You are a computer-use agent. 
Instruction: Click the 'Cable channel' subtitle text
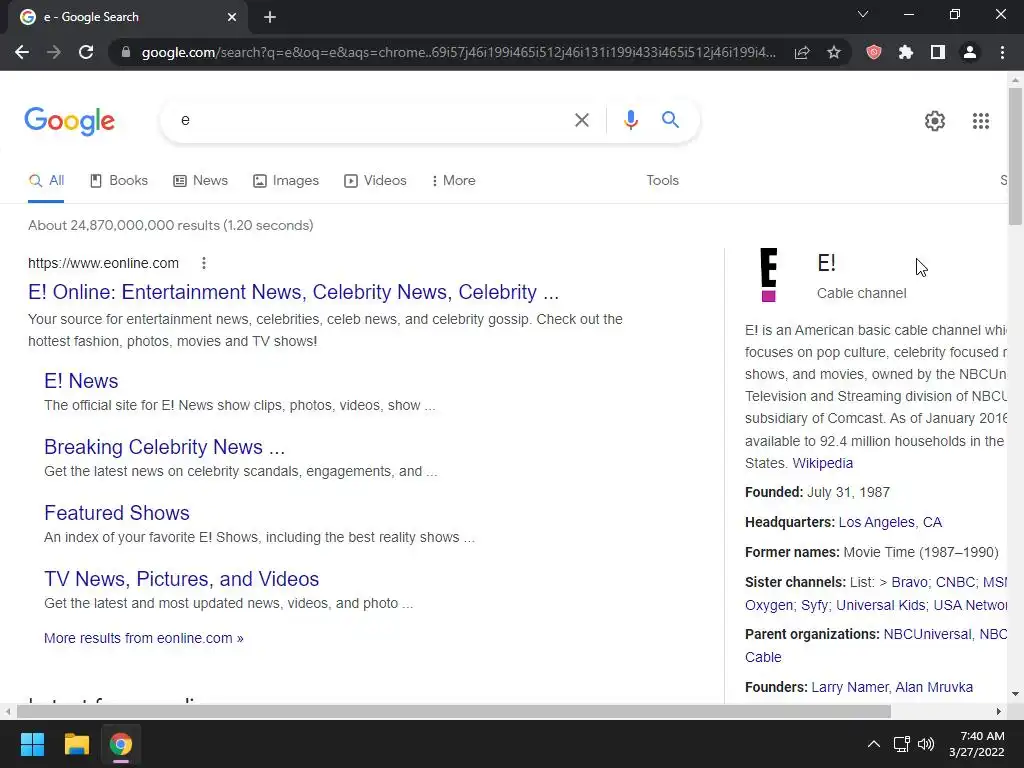pyautogui.click(x=861, y=293)
